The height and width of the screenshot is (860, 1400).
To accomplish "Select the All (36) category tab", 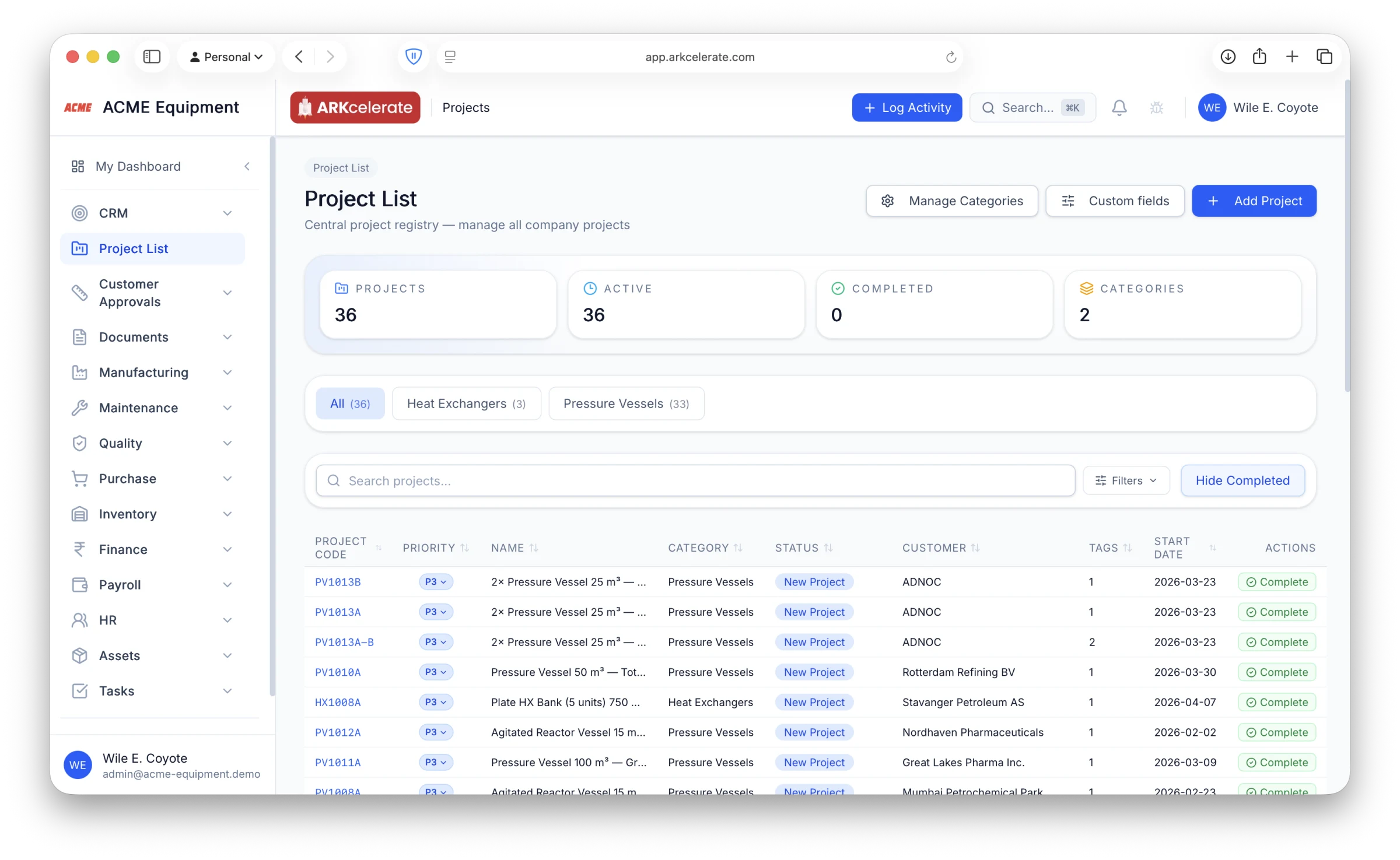I will point(350,403).
